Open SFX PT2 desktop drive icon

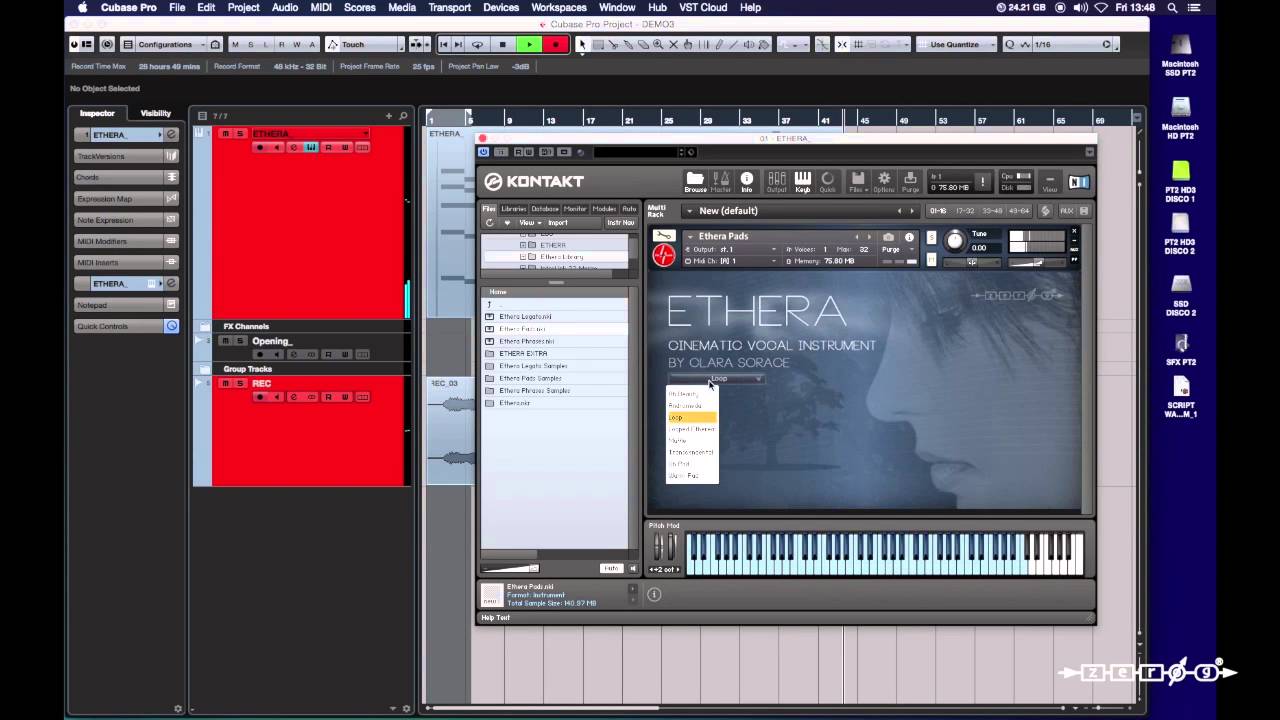(1181, 349)
